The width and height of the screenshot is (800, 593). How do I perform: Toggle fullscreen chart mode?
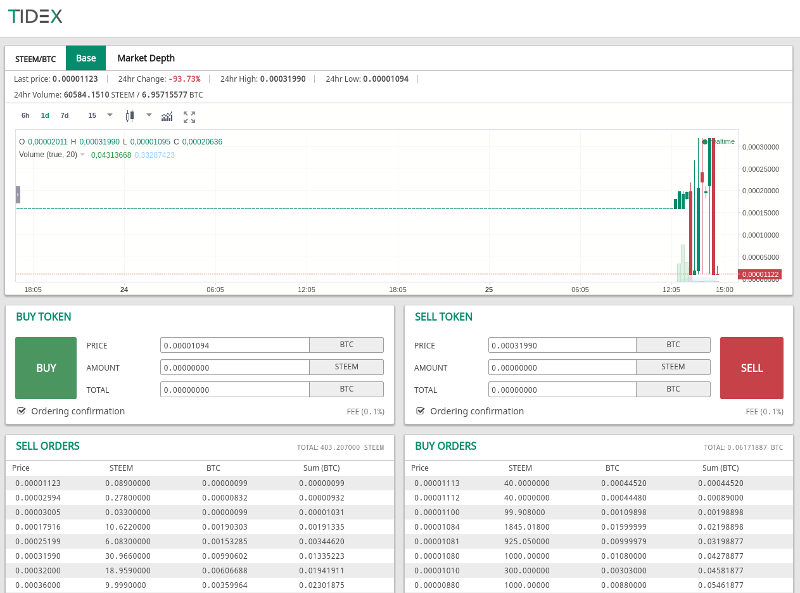click(189, 117)
